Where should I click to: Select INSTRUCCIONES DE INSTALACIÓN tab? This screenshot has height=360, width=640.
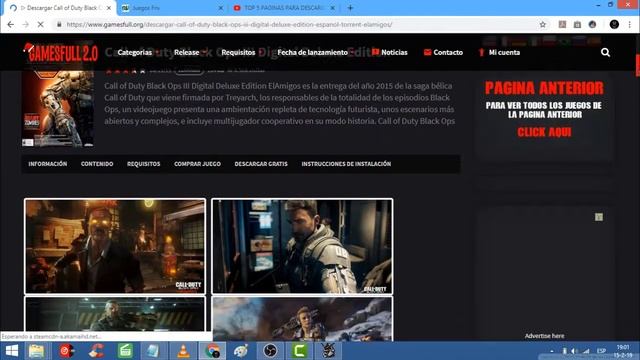[346, 164]
